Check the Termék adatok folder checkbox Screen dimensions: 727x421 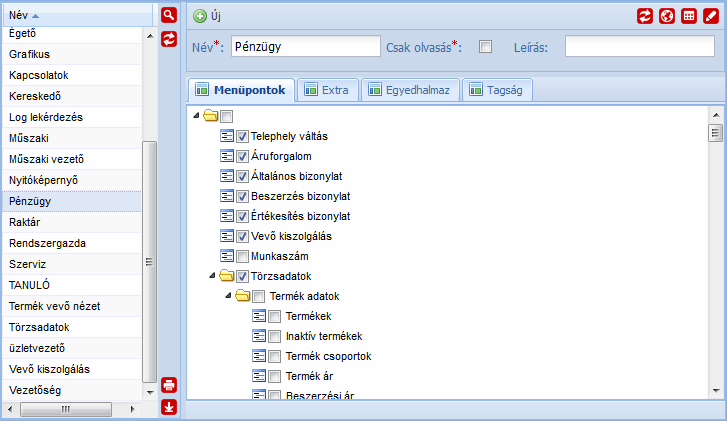pos(259,296)
